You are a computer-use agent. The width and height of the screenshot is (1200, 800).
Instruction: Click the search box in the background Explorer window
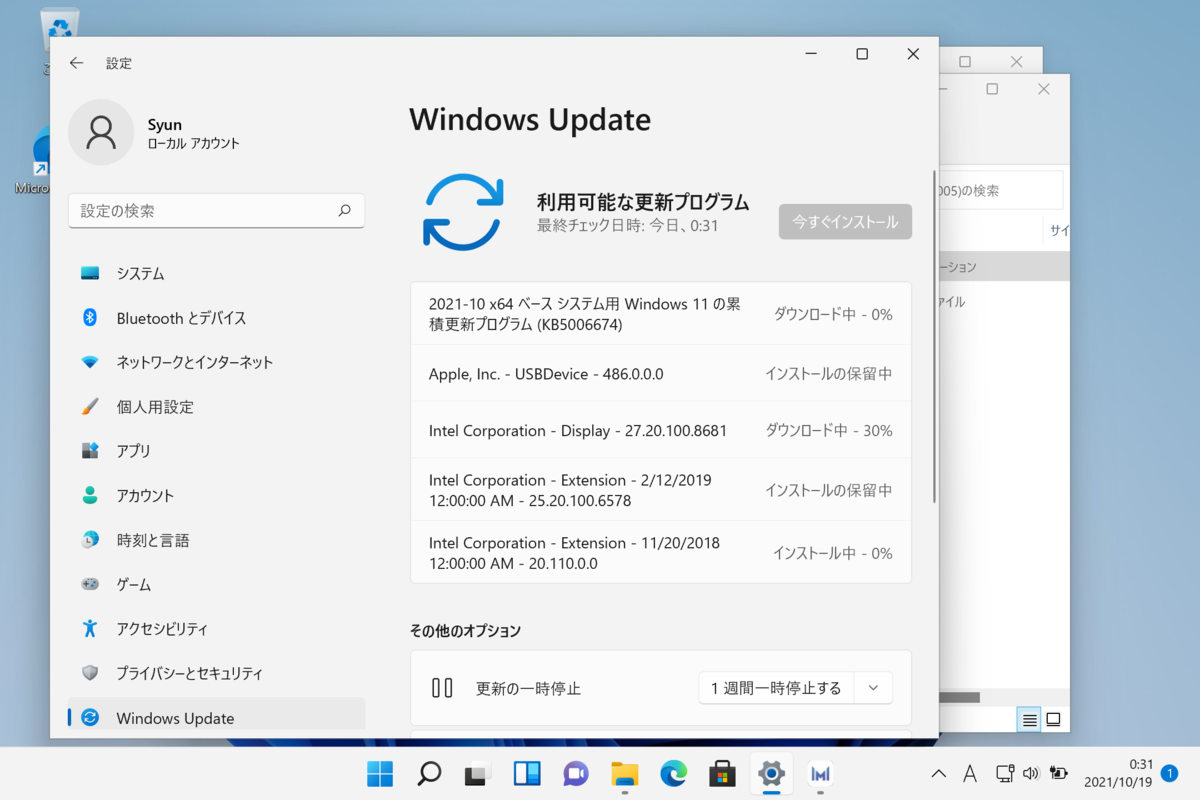click(1000, 190)
